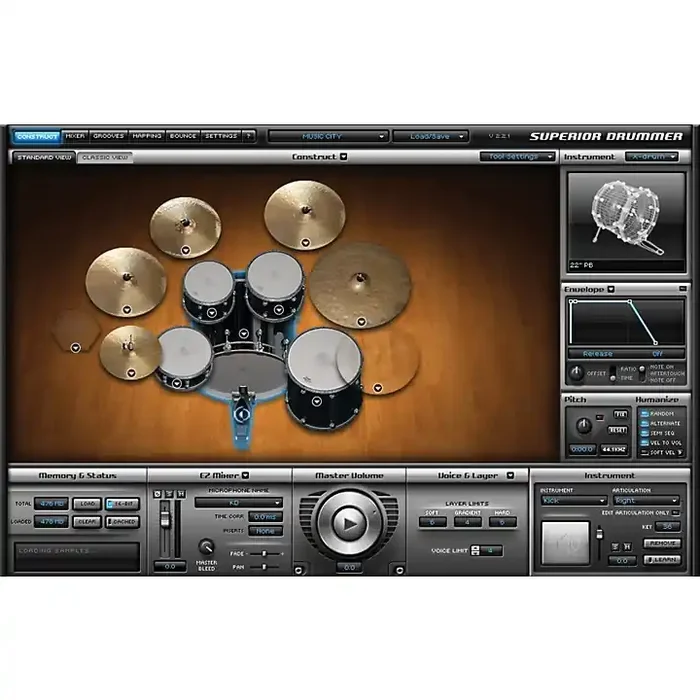This screenshot has width=700, height=700.
Task: Solo the EZ Mixer microphone channel
Action: pos(169,494)
